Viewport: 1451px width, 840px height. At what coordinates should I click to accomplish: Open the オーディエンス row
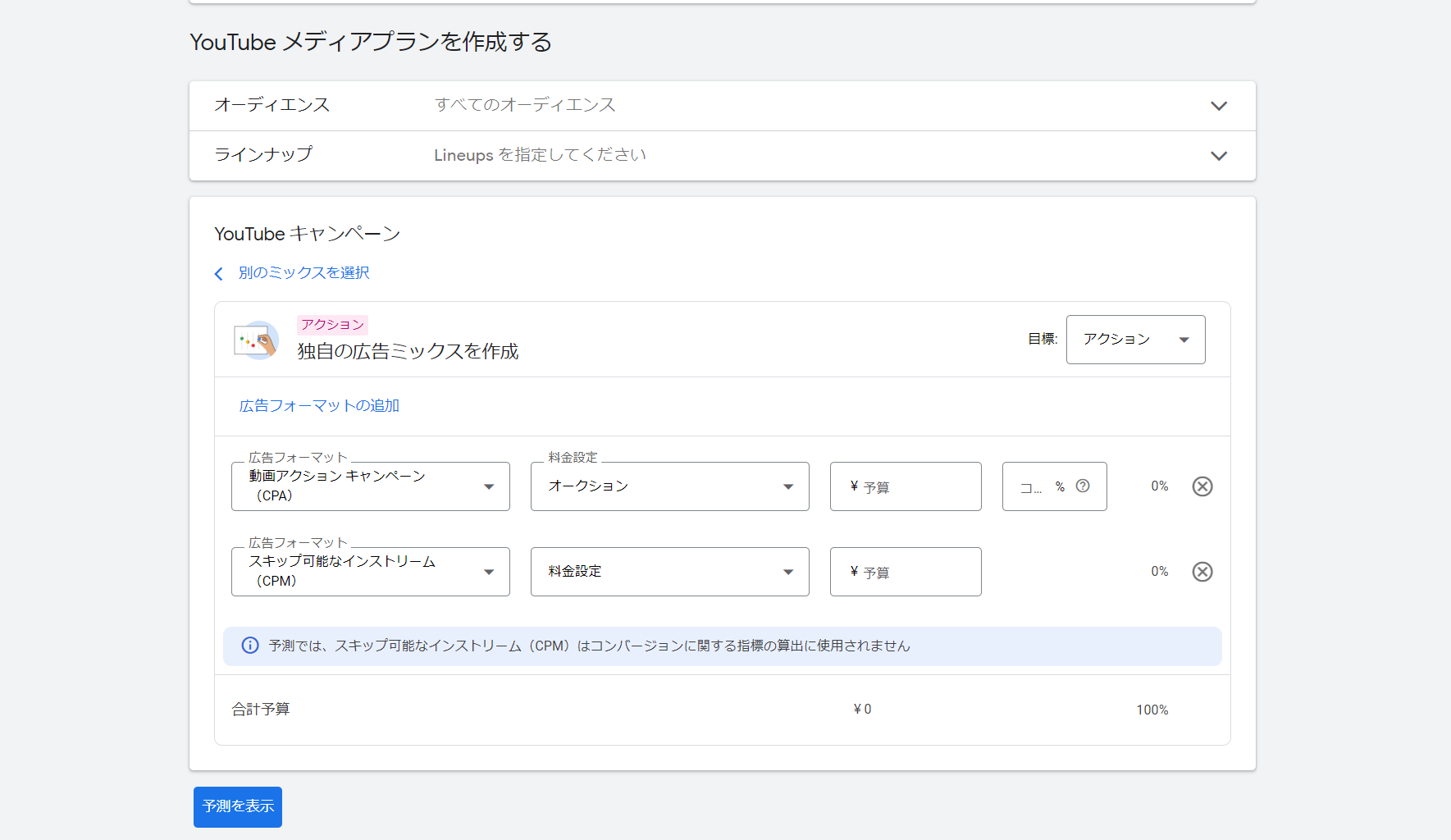click(722, 106)
